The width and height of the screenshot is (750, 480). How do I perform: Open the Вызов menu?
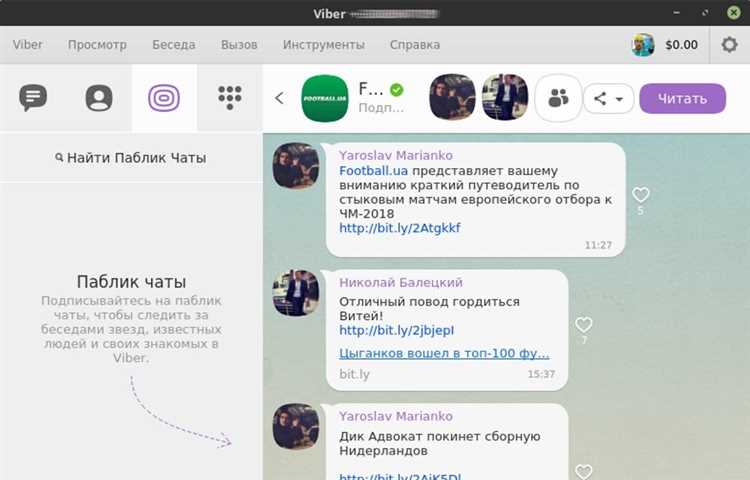tap(239, 45)
